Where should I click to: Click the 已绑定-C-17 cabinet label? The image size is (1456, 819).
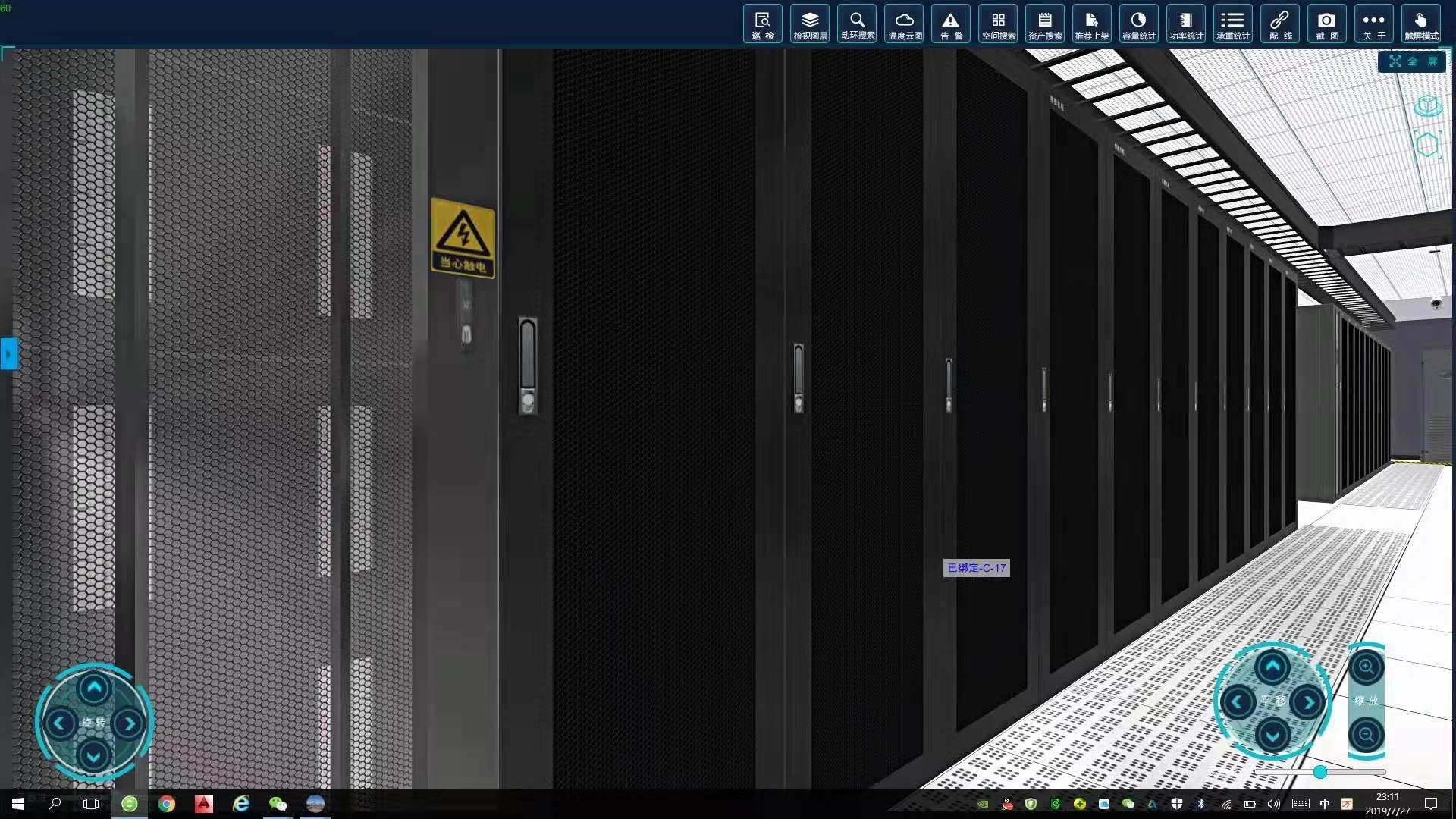click(976, 568)
